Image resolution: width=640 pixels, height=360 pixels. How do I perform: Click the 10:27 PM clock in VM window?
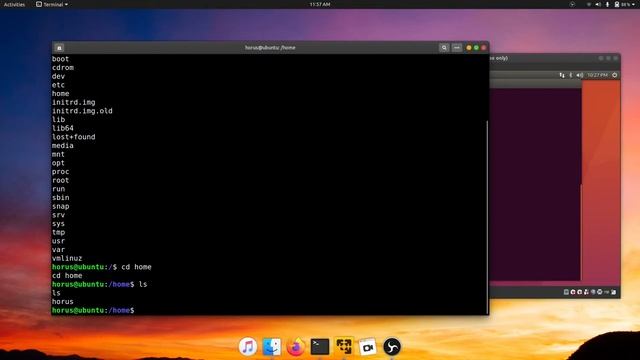(x=598, y=75)
